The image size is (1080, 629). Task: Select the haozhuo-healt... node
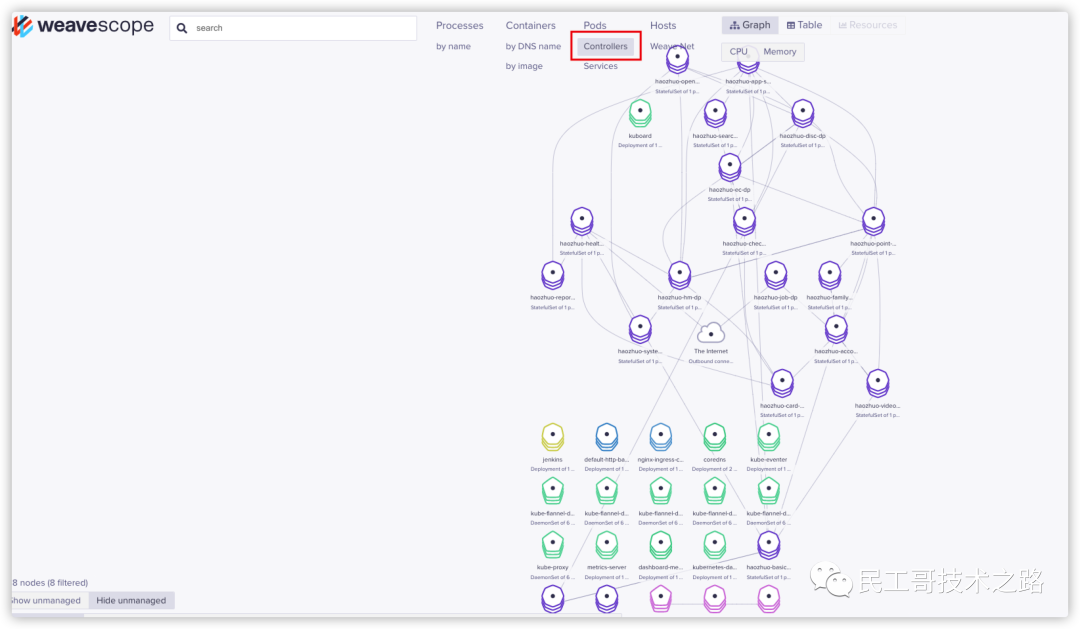(582, 222)
